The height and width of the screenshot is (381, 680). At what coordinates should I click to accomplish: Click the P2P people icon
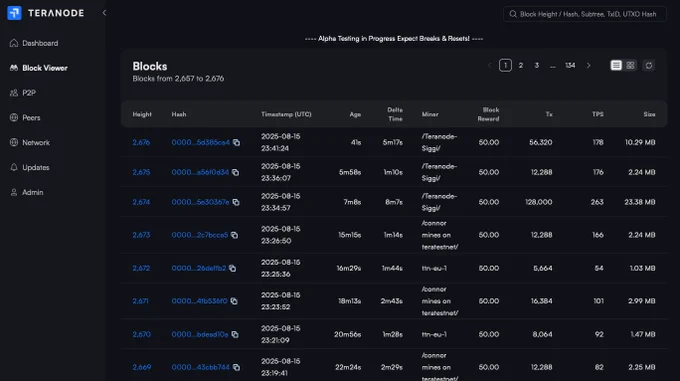tap(14, 93)
